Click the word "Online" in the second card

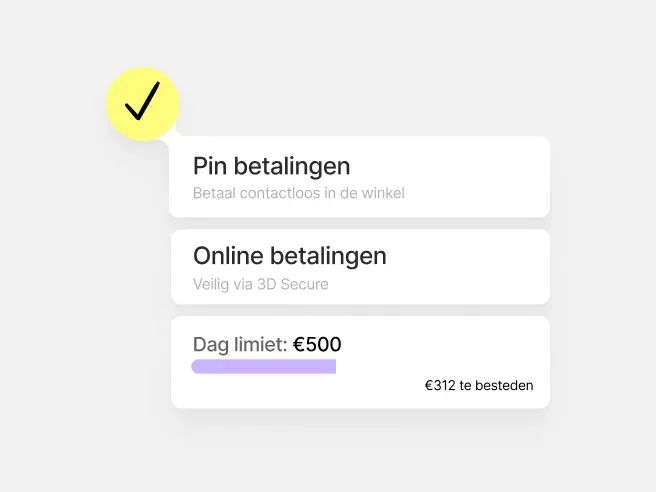point(228,256)
